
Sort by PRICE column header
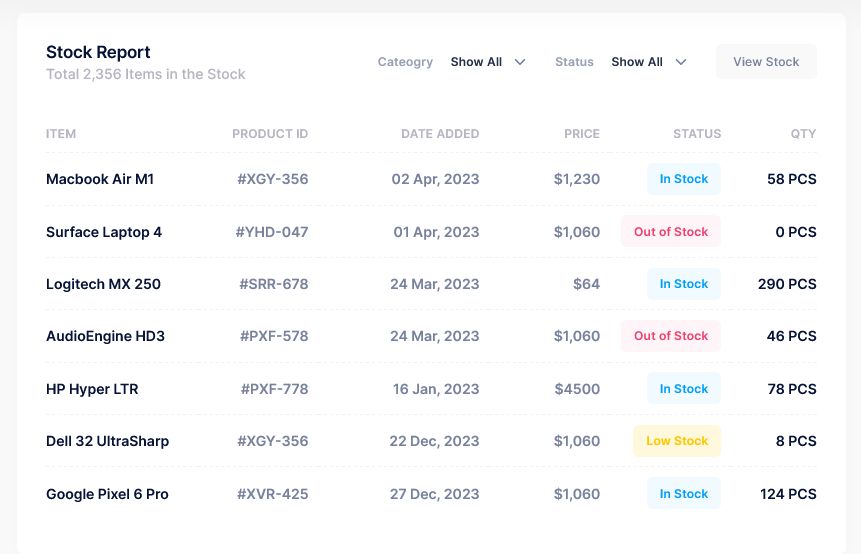coord(582,134)
